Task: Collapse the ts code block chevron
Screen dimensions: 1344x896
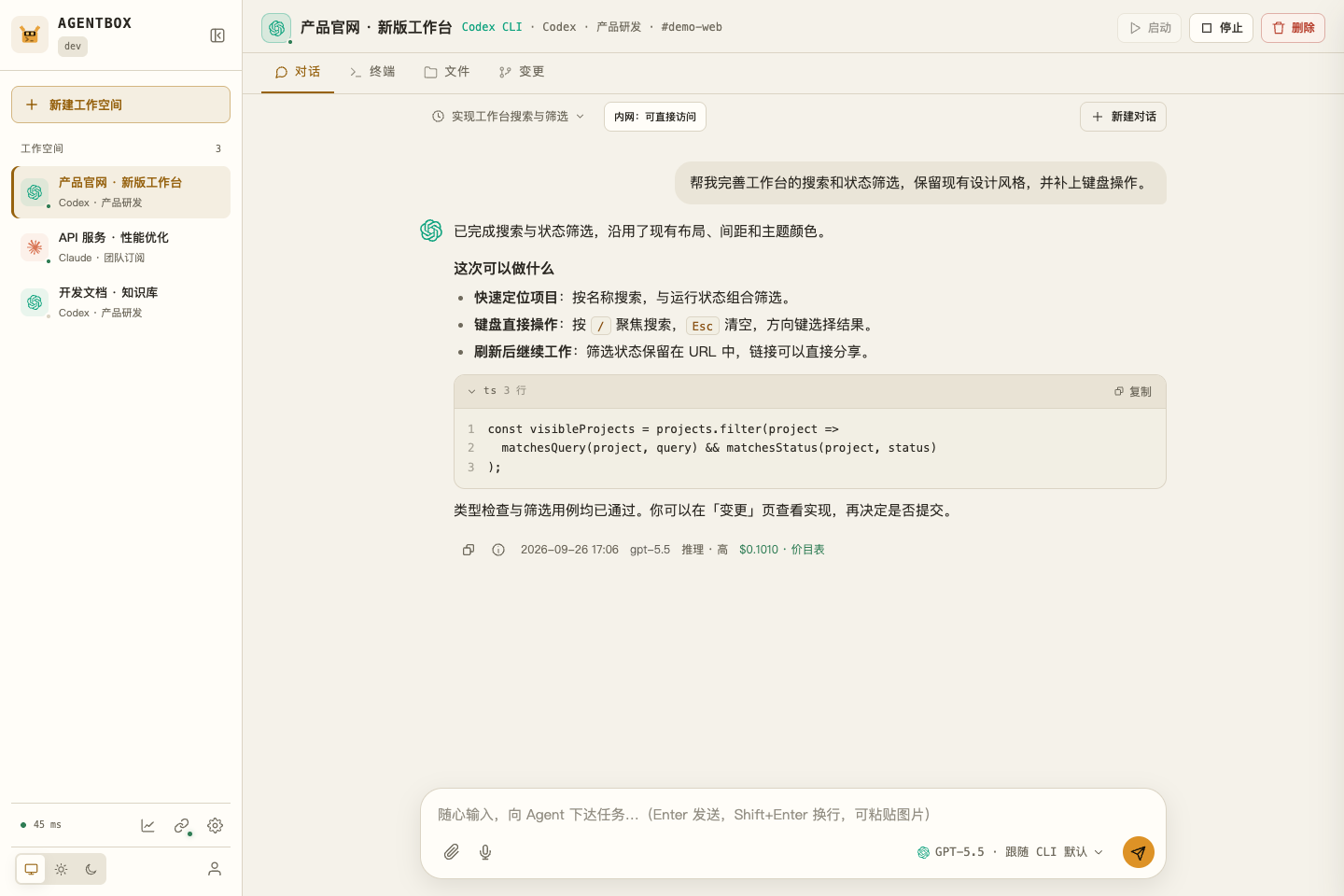Action: 472,391
